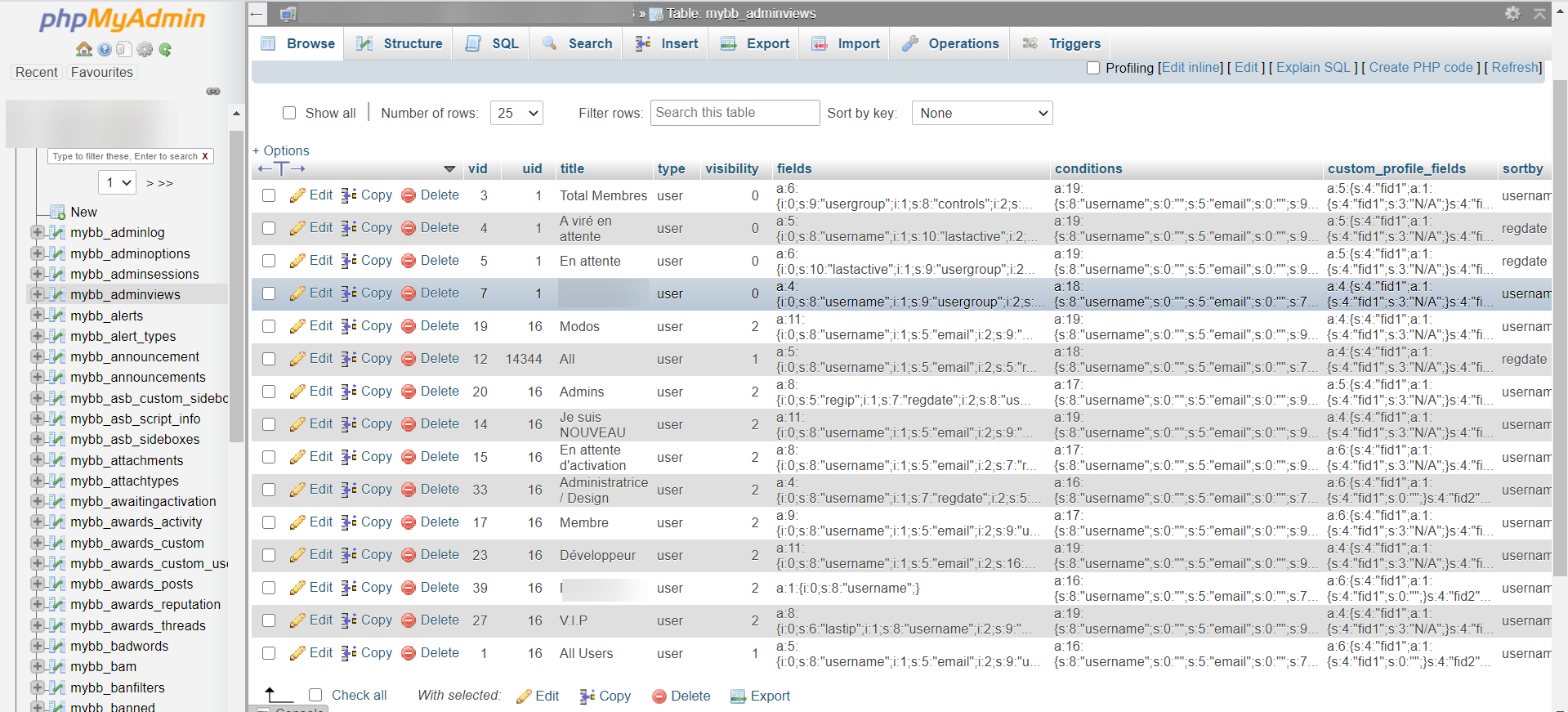Open column options dropdown arrow in header
The width and height of the screenshot is (1568, 712).
coord(449,169)
